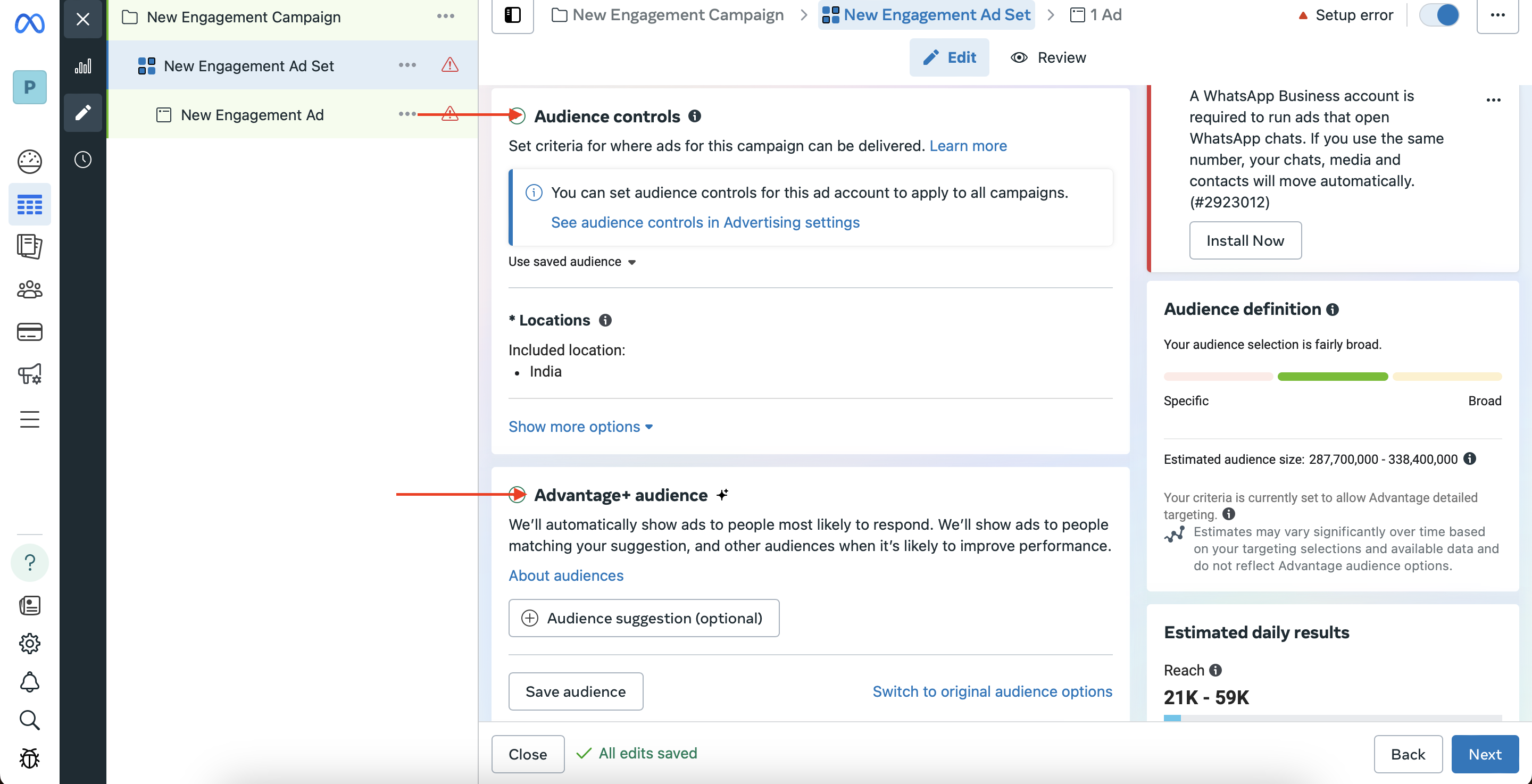Click the Help question mark icon

29,562
